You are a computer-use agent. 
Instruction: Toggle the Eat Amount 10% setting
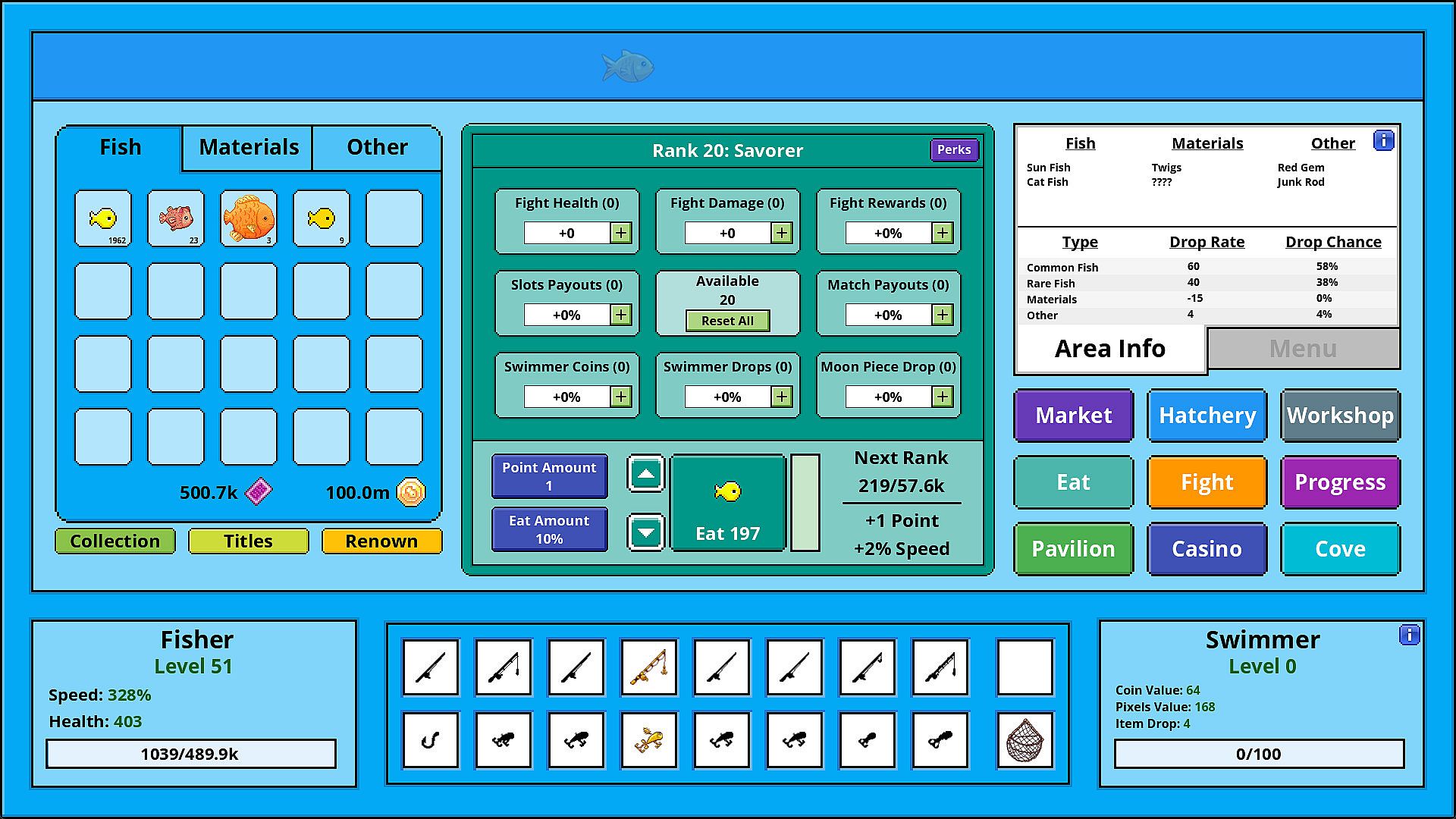[549, 529]
